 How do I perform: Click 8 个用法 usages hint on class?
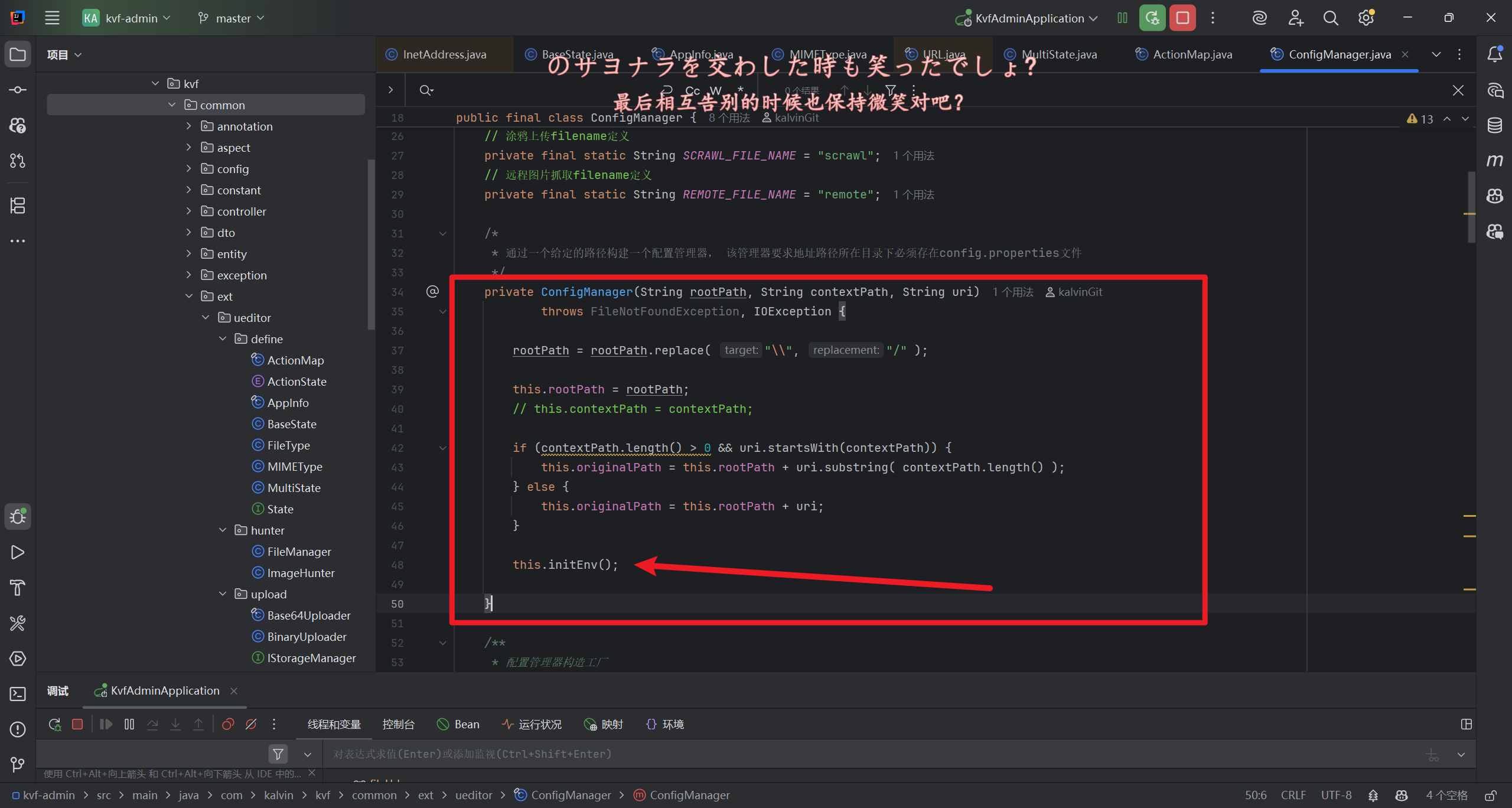[729, 118]
